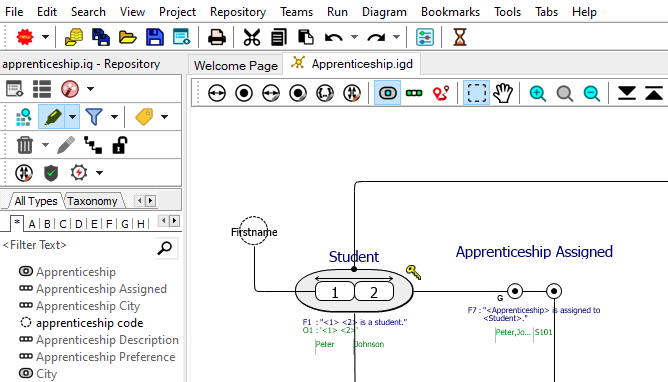The height and width of the screenshot is (382, 668).
Task: Select the hand pan tool
Action: 503,93
